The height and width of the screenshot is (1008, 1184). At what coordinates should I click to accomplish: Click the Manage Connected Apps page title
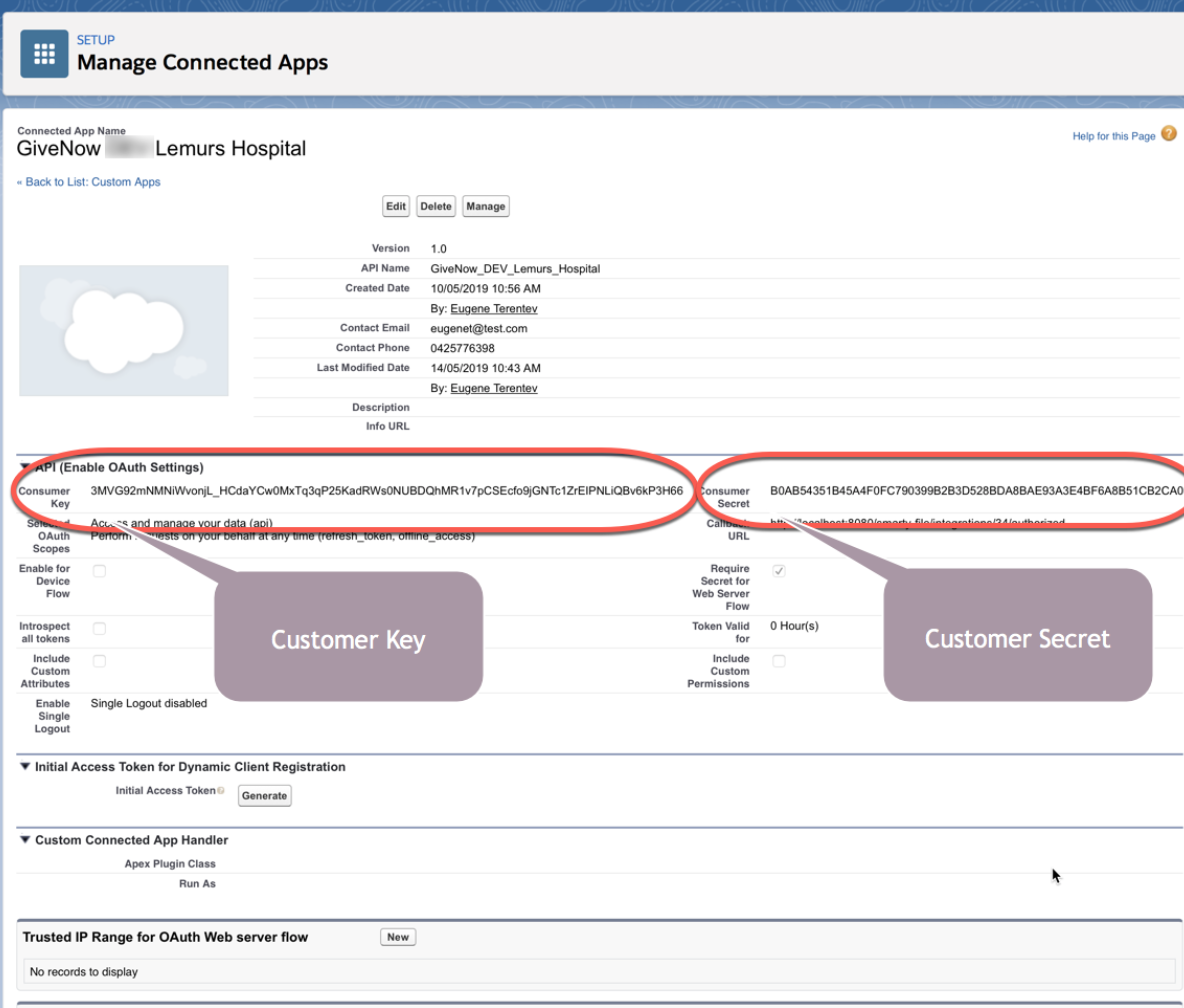tap(202, 63)
